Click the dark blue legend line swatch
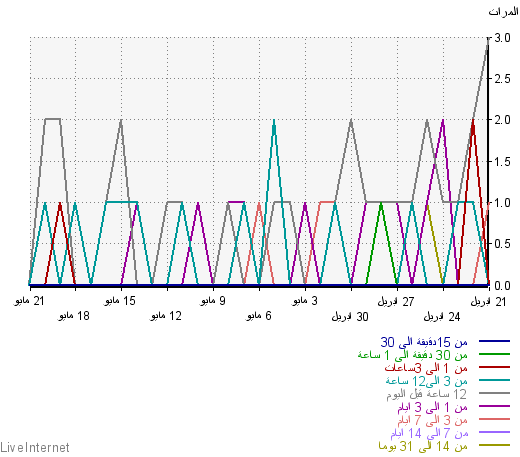Screen dimensions: 520x457 point(494,341)
